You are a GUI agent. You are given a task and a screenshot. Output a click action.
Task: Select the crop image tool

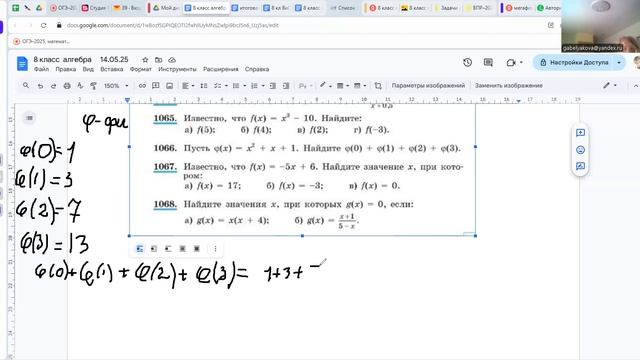point(378,86)
